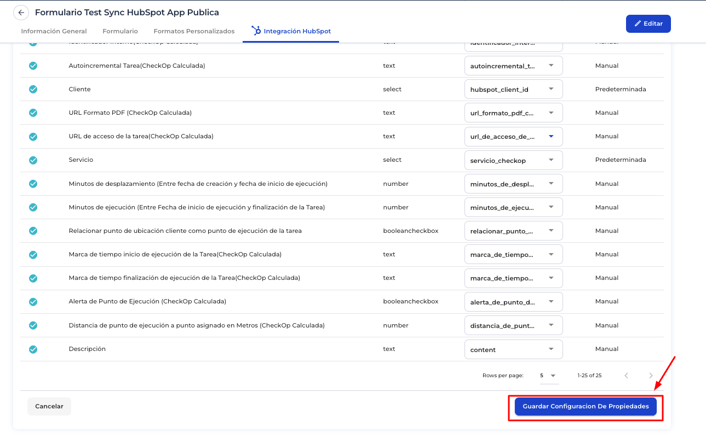Viewport: 706px width, 439px height.
Task: Change rows per page selector
Action: pos(548,375)
